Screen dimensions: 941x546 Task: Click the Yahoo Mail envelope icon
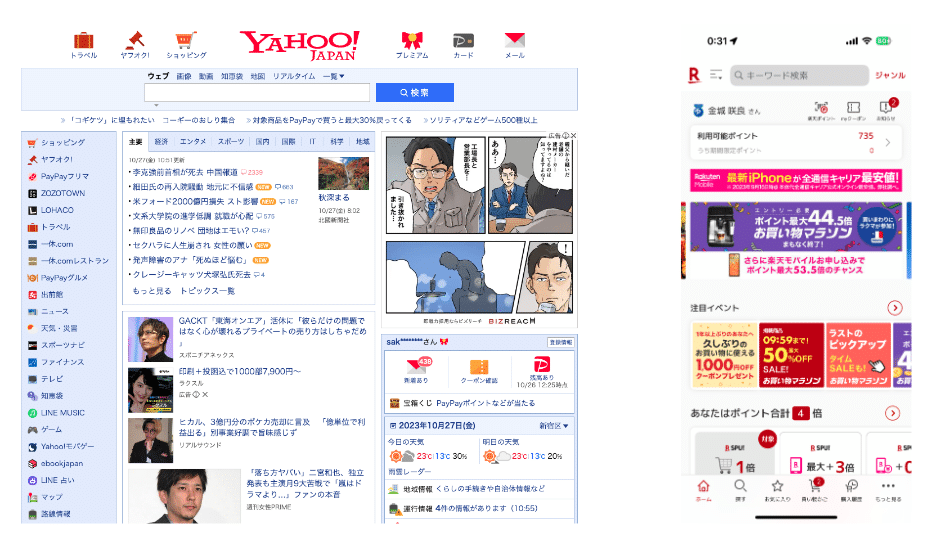pos(514,41)
